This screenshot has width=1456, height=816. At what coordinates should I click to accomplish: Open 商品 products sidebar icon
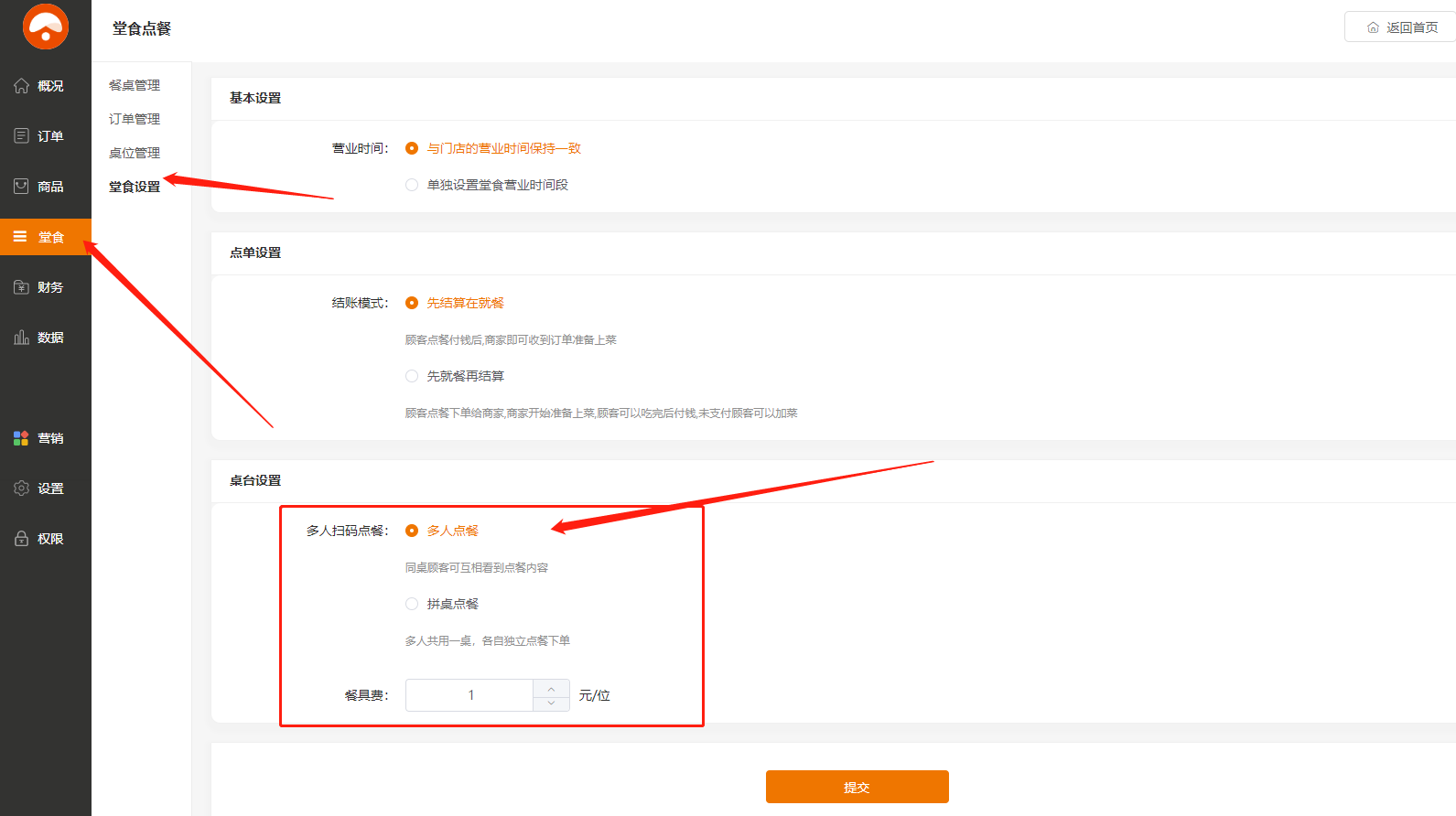coord(21,187)
